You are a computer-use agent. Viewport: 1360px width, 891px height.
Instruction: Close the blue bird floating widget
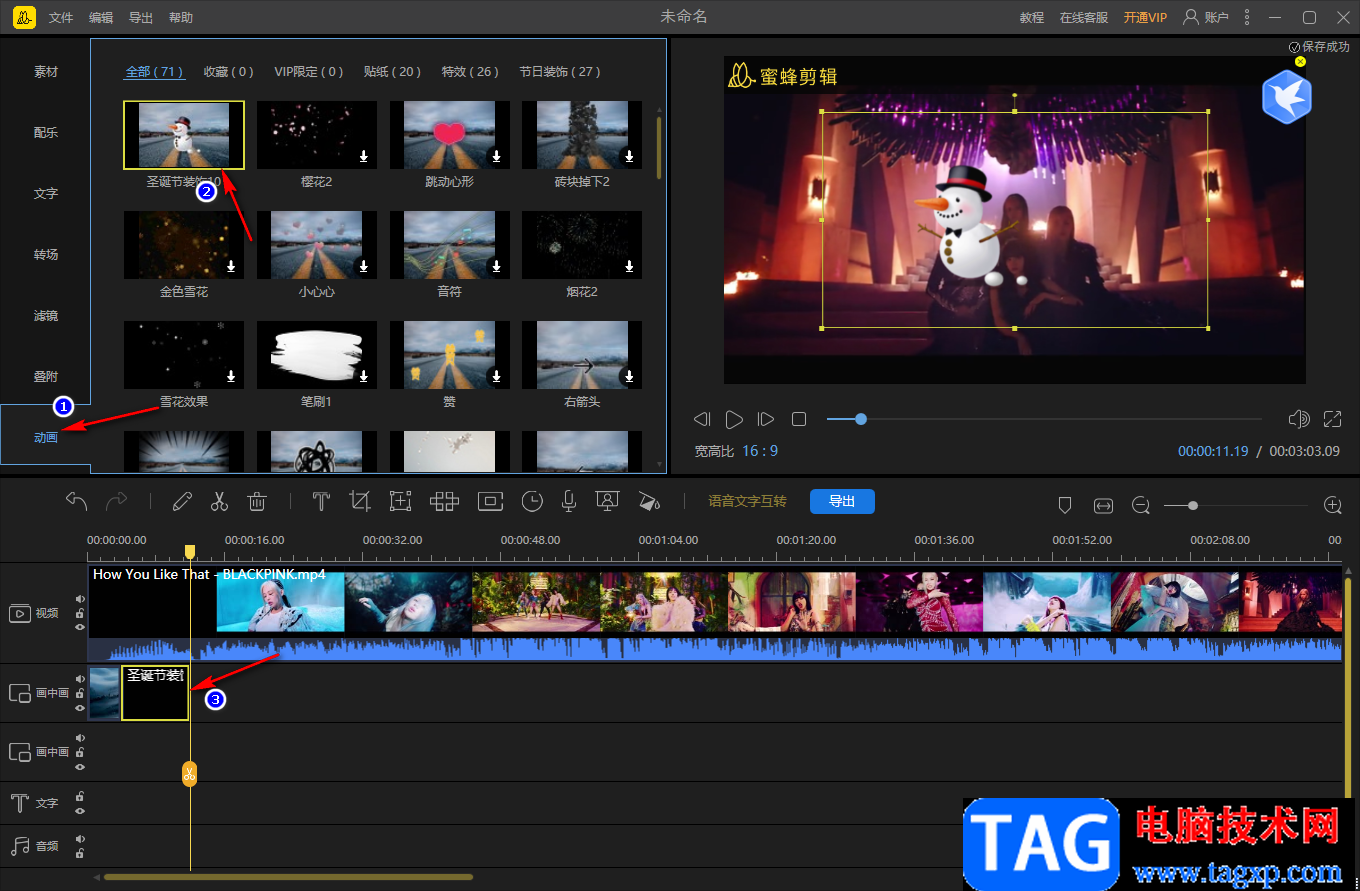click(1300, 61)
